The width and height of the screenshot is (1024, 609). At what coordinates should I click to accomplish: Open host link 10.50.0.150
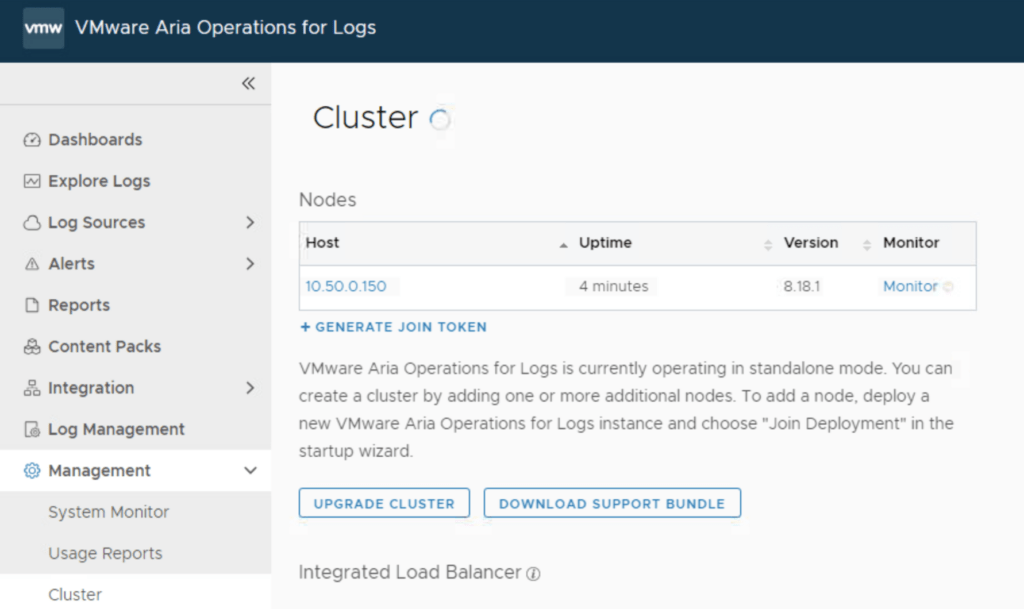346,287
